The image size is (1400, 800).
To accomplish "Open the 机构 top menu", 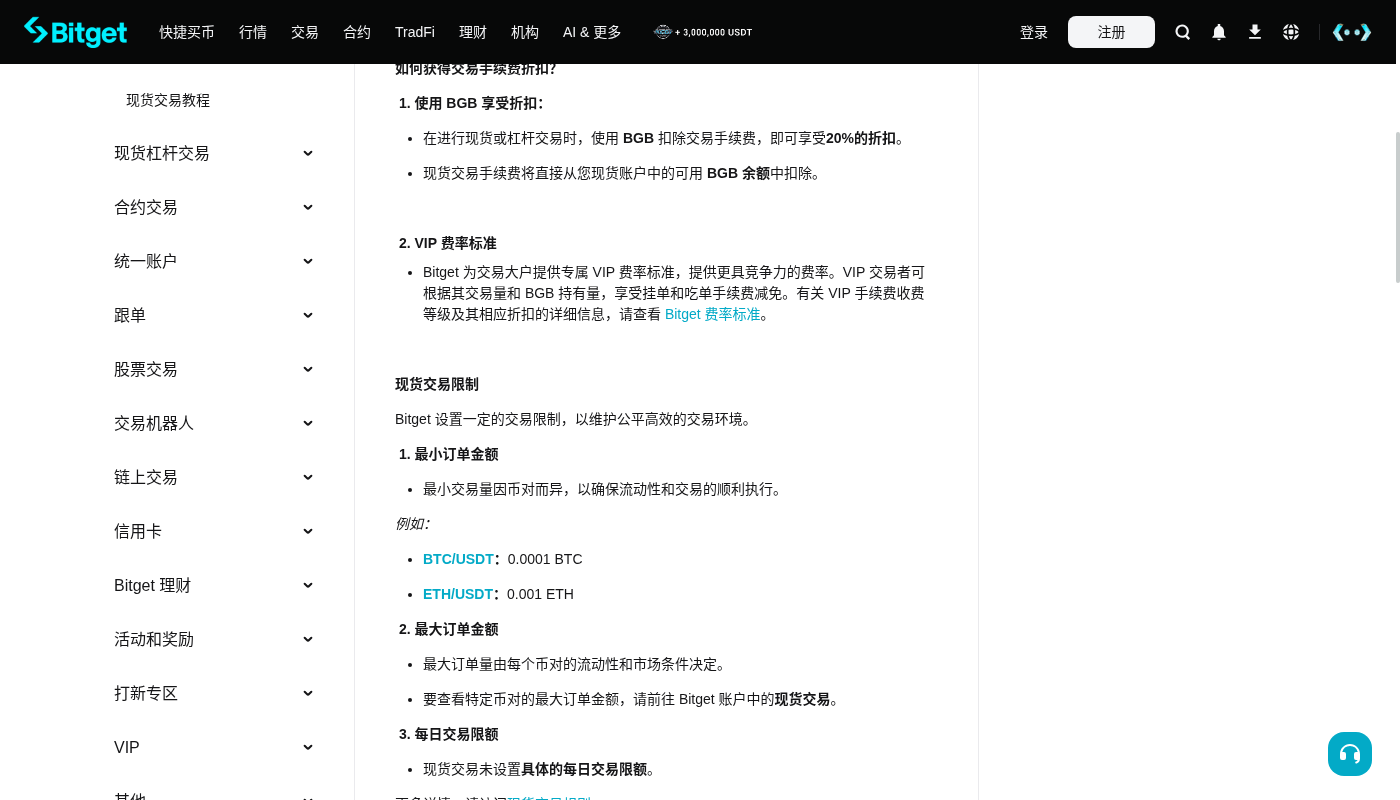I will pyautogui.click(x=525, y=32).
